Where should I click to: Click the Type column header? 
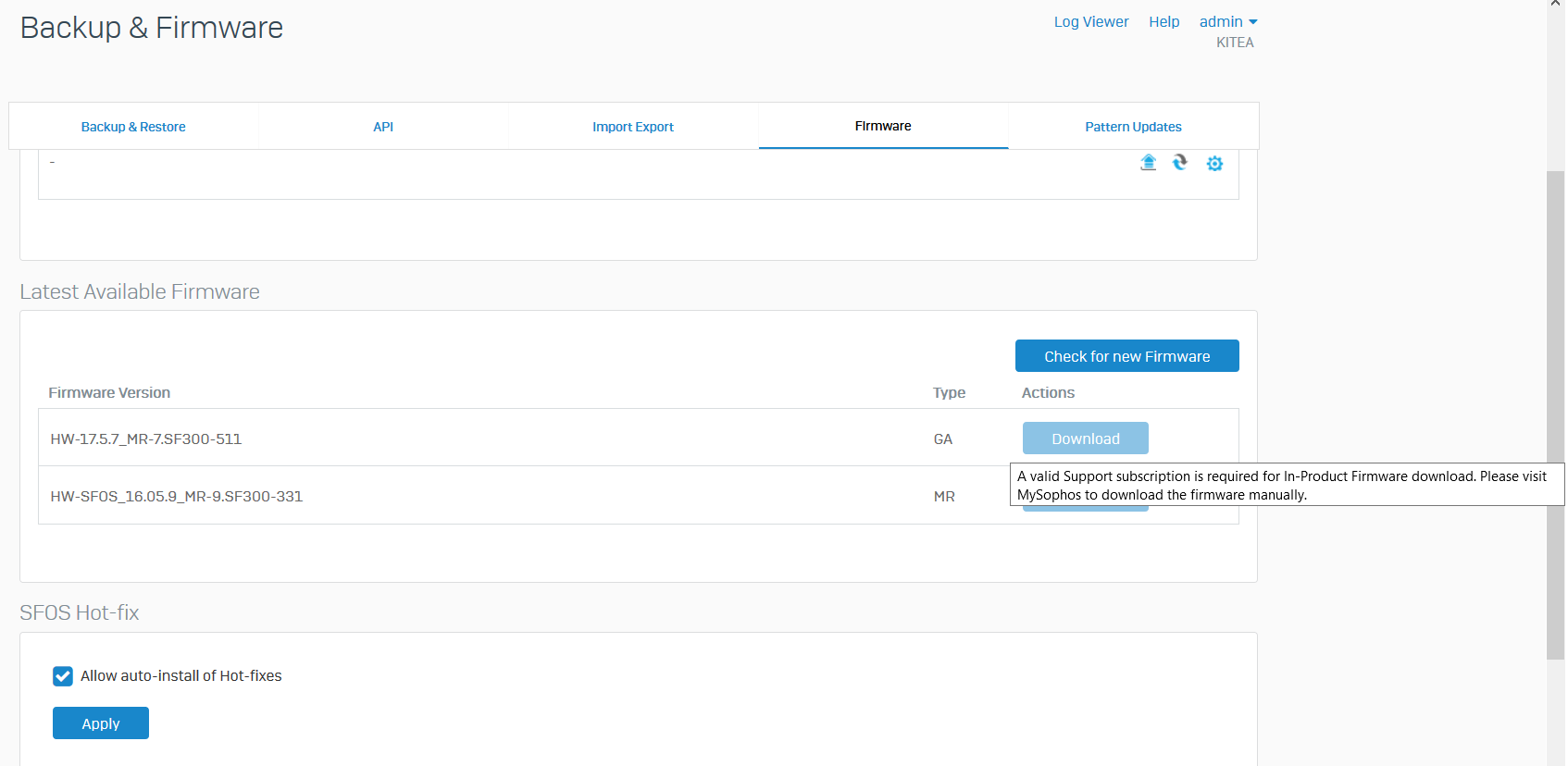(949, 393)
